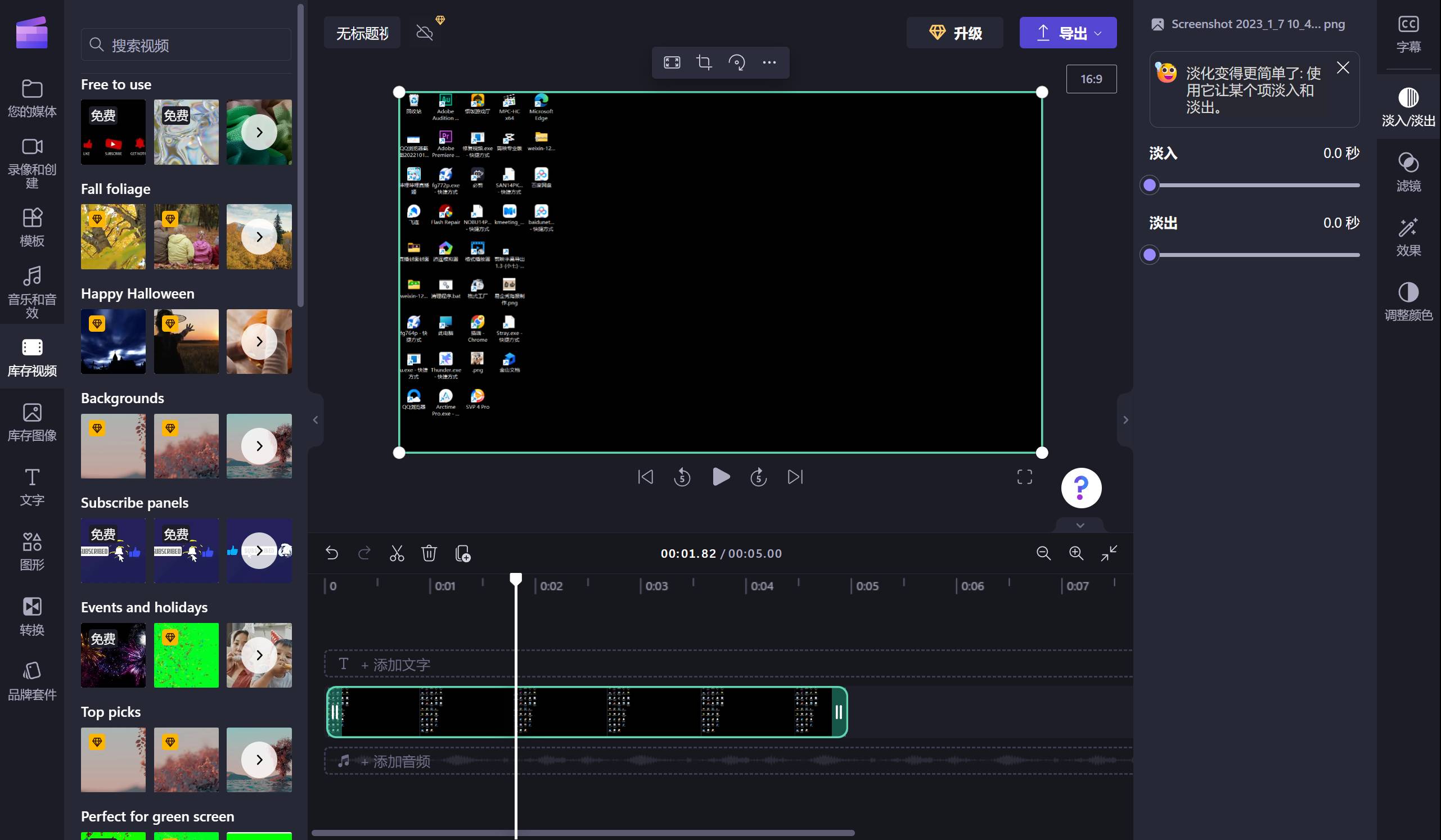This screenshot has height=840, width=1441.
Task: Skip forward five seconds
Action: pyautogui.click(x=758, y=477)
